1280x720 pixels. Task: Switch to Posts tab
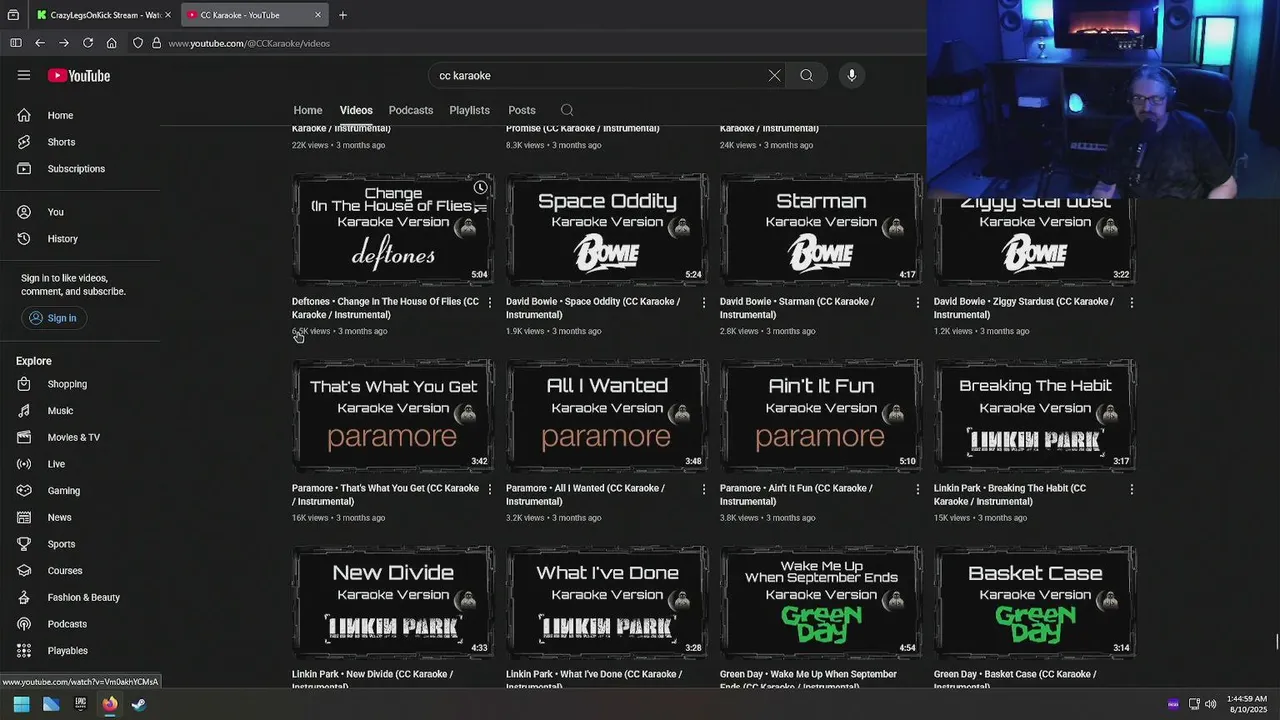(522, 110)
